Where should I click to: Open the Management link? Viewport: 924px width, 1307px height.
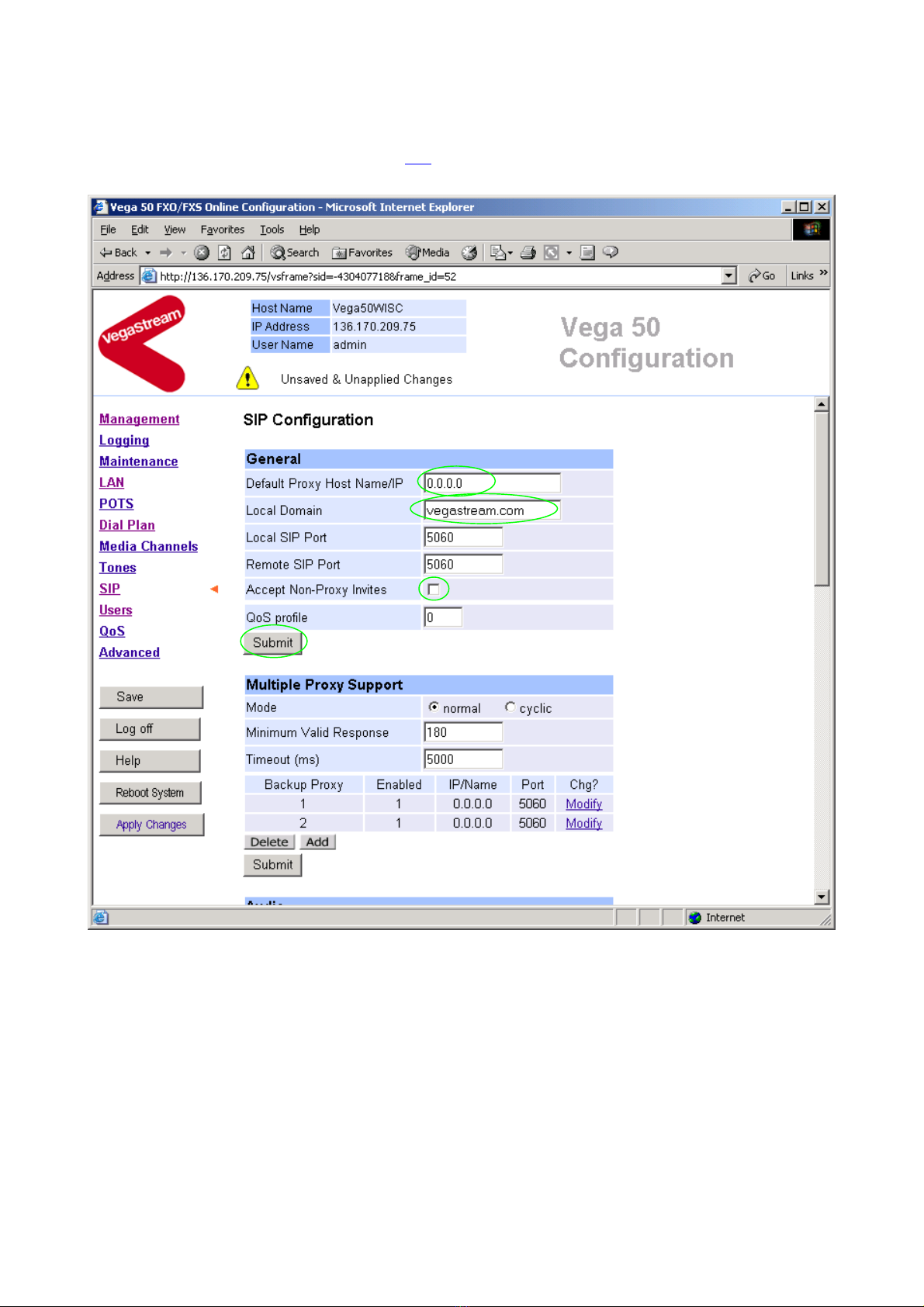tap(140, 419)
